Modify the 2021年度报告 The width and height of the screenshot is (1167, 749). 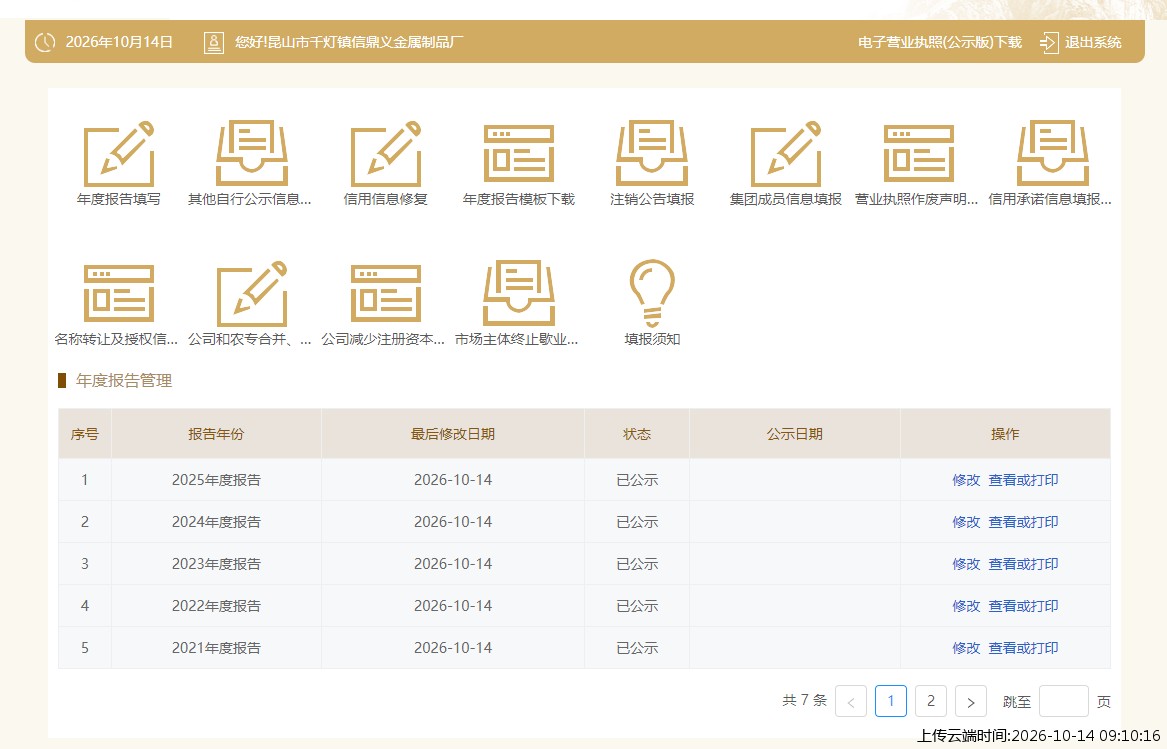click(966, 648)
